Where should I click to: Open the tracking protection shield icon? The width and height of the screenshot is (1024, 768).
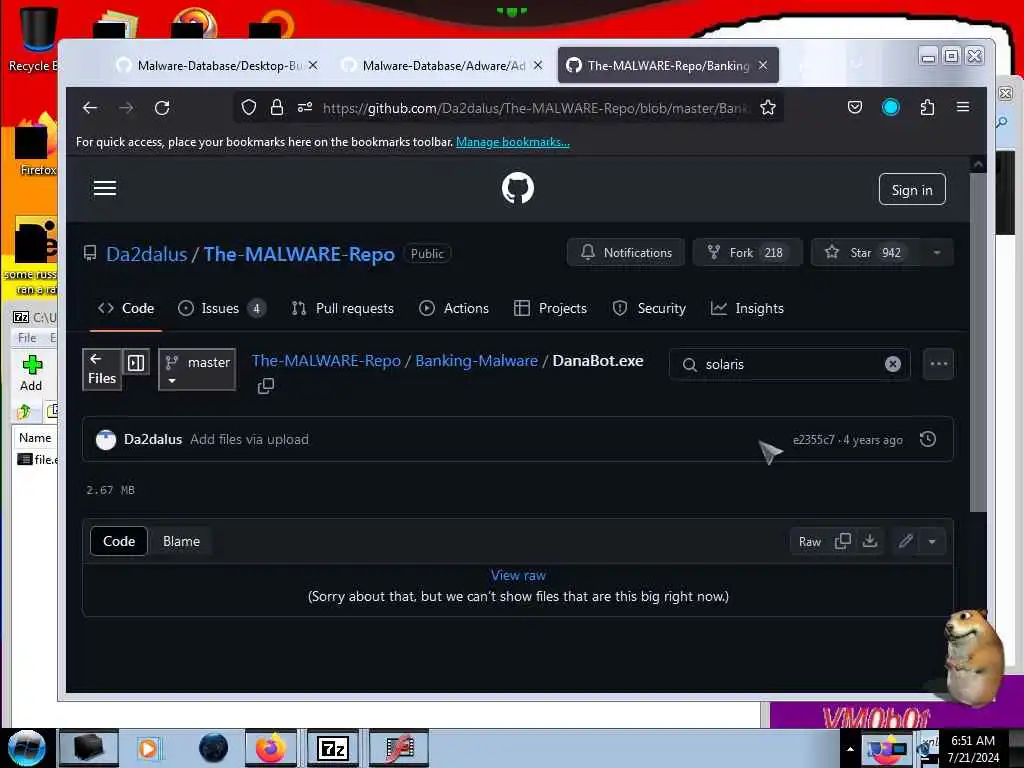(x=249, y=107)
